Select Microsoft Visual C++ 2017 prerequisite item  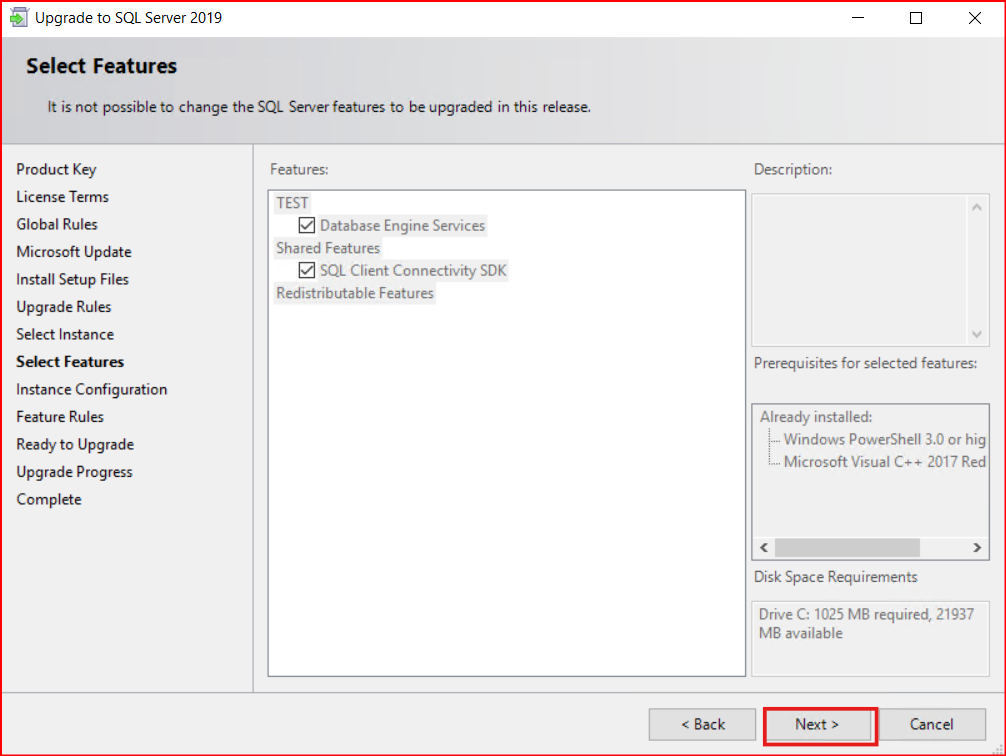point(884,462)
